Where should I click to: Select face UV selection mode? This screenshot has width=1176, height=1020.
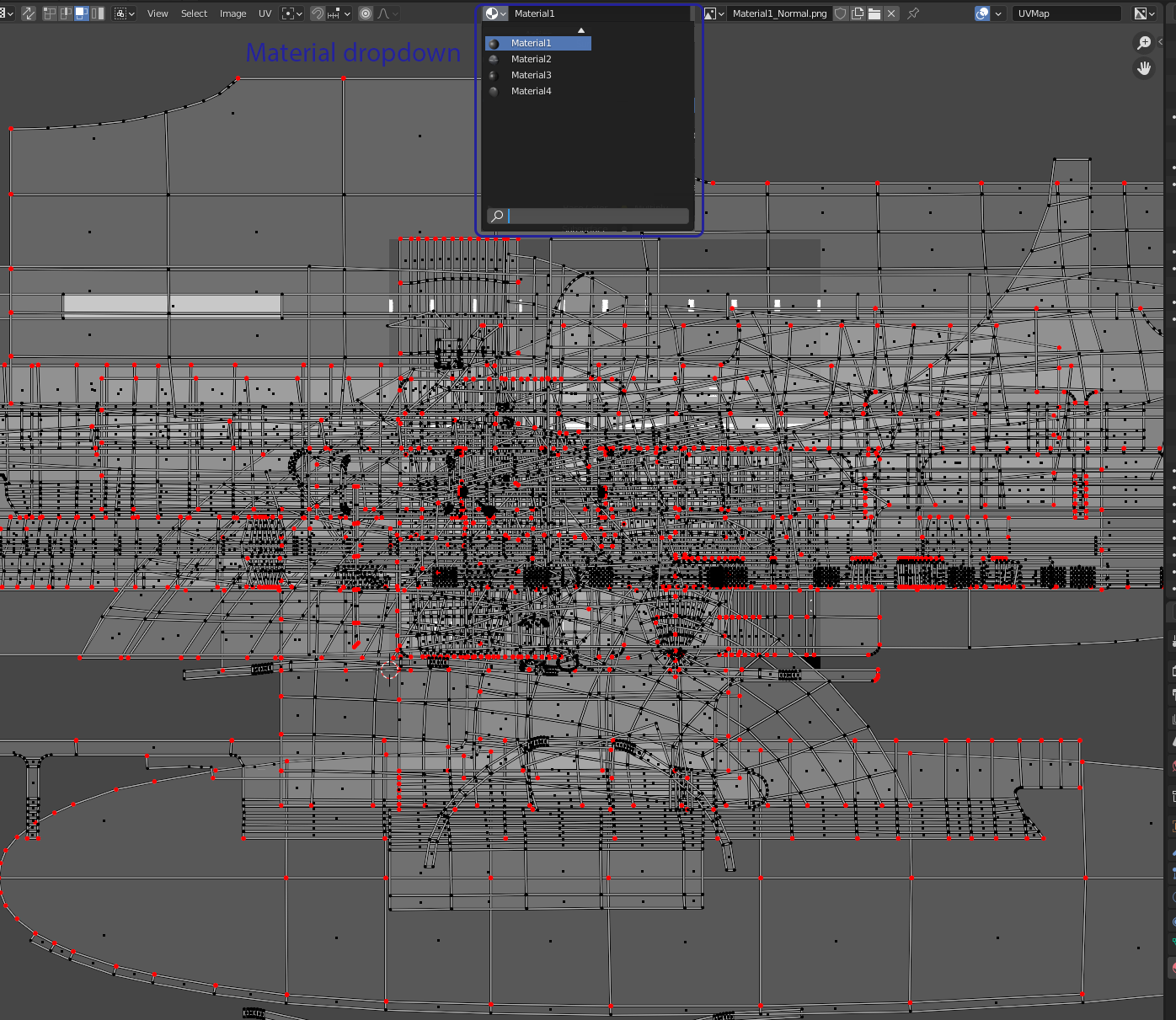(x=82, y=13)
